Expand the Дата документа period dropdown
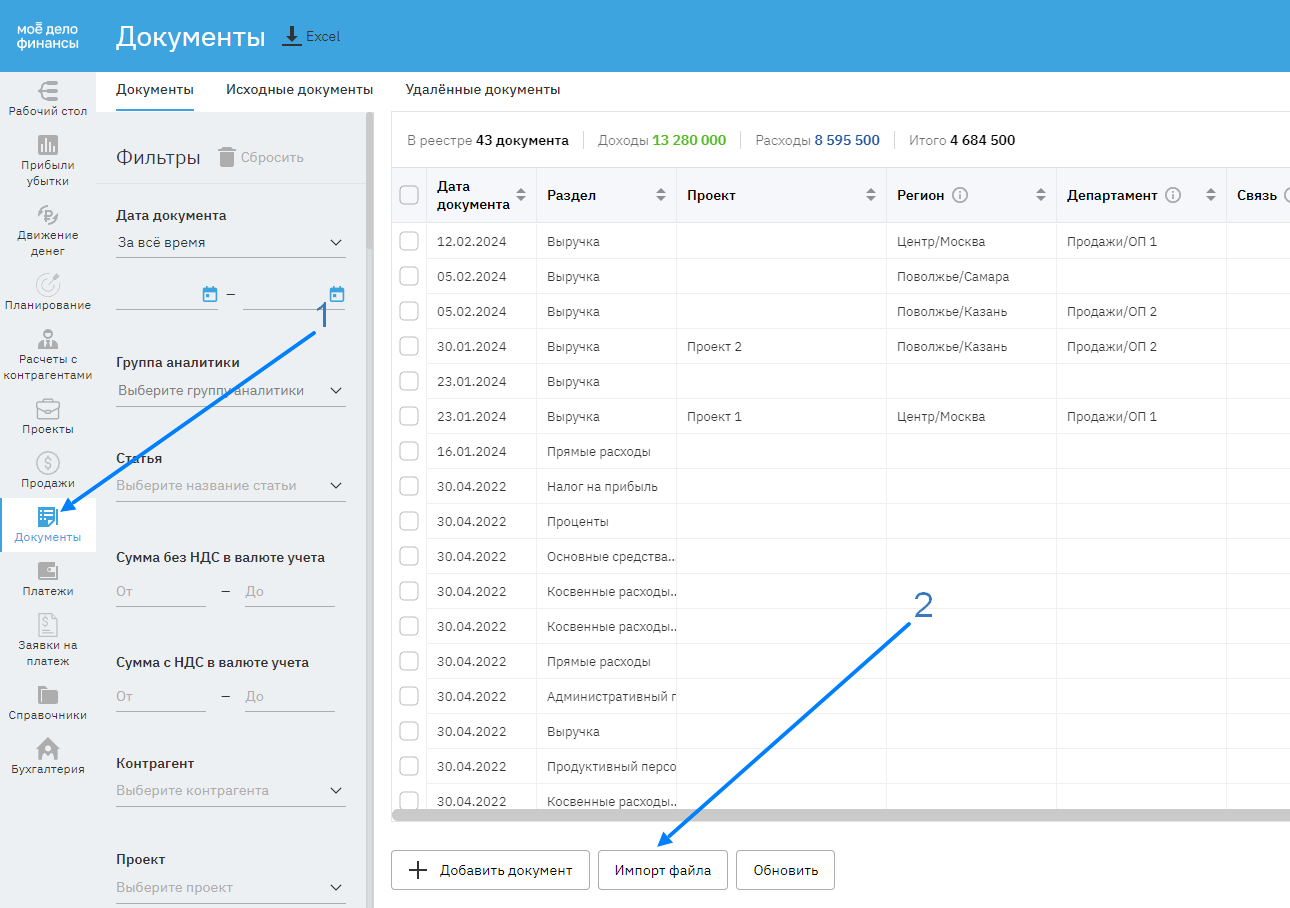The width and height of the screenshot is (1290, 908). (230, 243)
